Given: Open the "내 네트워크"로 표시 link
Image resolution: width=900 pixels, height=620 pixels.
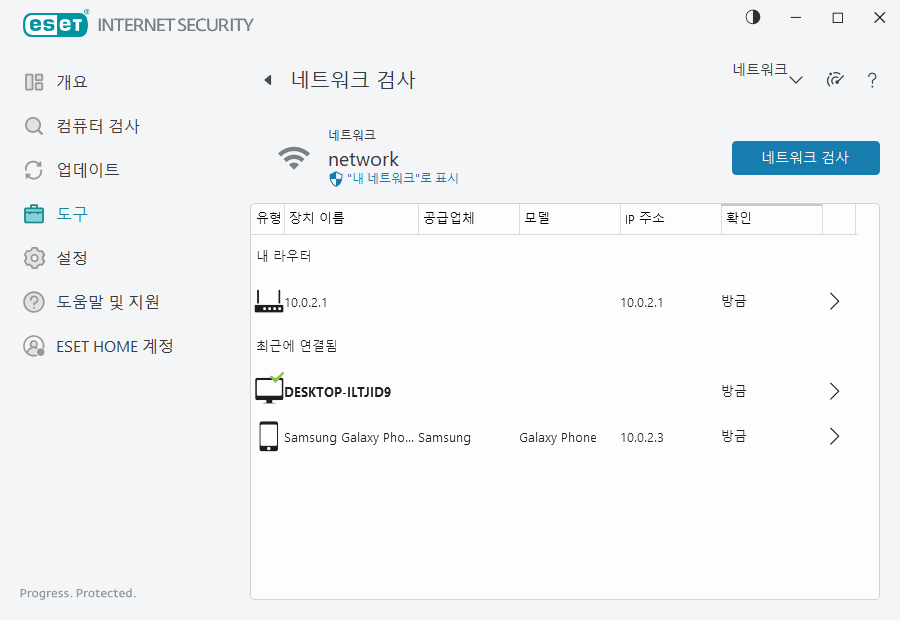Looking at the screenshot, I should pos(398,178).
